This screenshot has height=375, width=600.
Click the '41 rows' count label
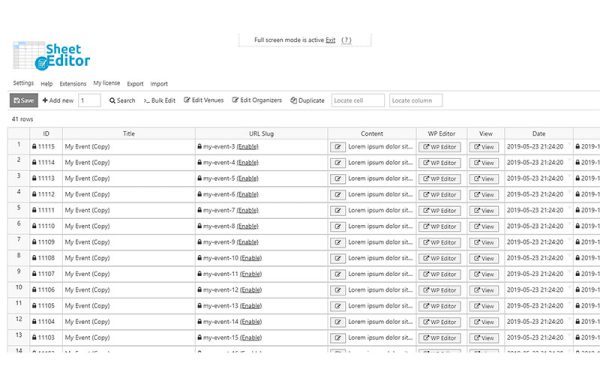point(23,119)
